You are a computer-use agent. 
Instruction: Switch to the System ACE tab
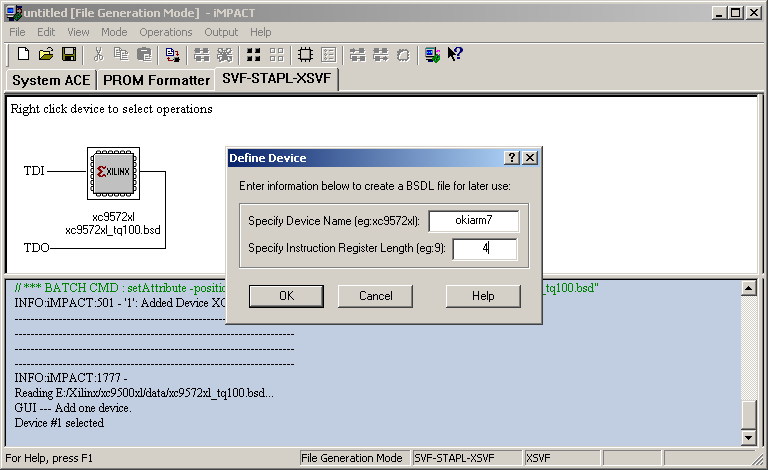click(51, 80)
